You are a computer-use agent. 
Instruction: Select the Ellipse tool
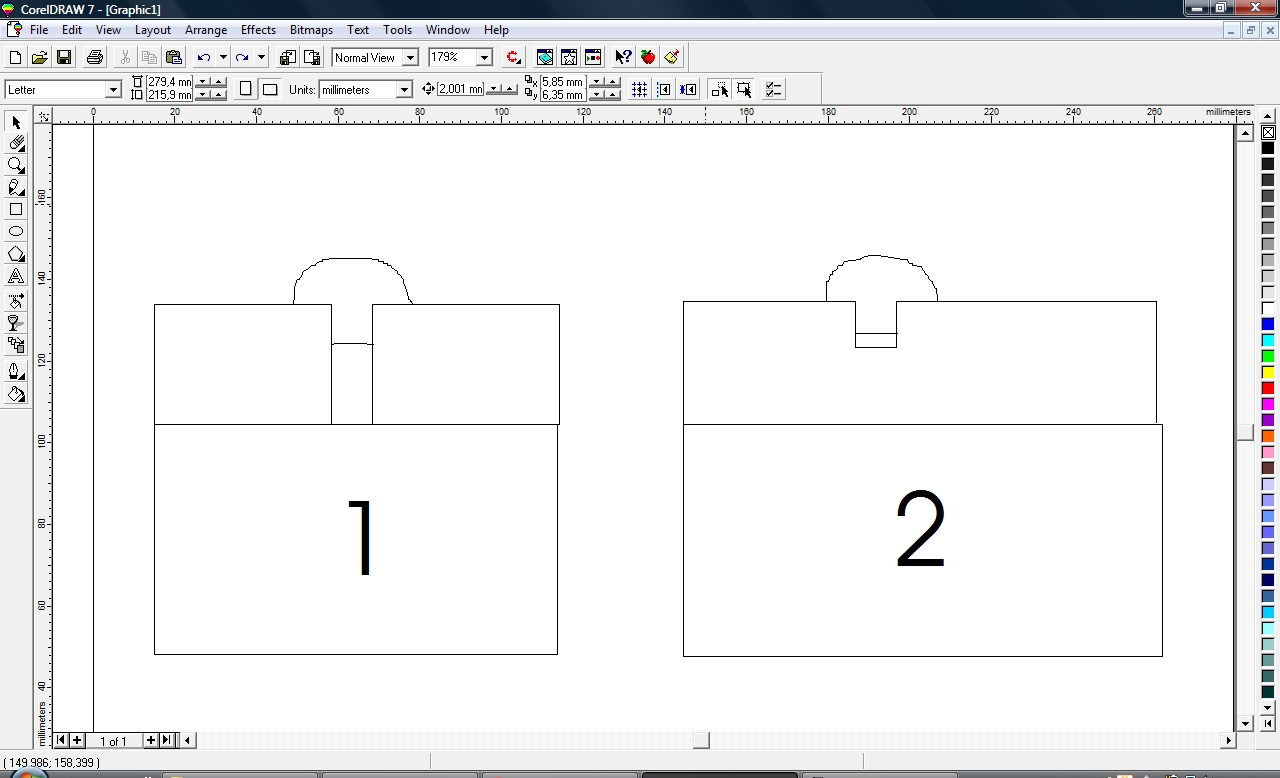[x=16, y=232]
